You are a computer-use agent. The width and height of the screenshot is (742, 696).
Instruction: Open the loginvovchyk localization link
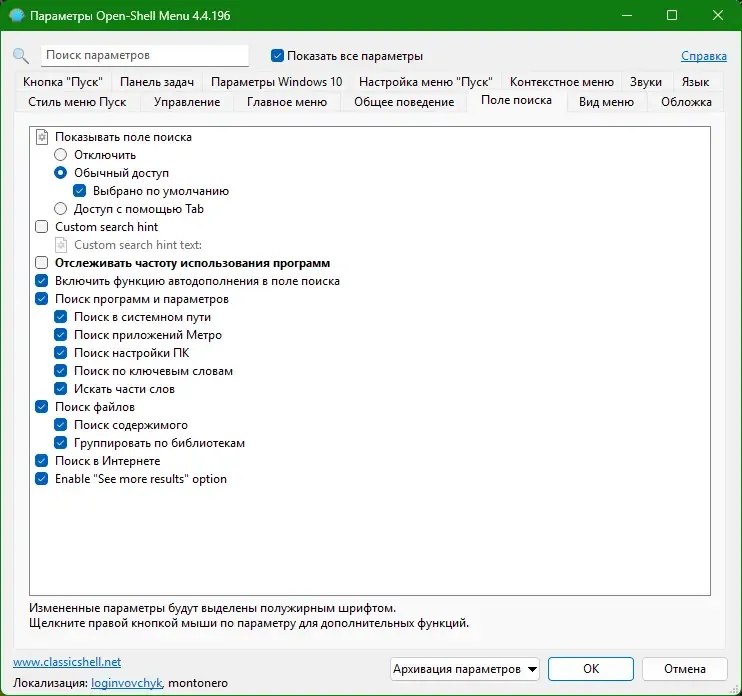[127, 683]
